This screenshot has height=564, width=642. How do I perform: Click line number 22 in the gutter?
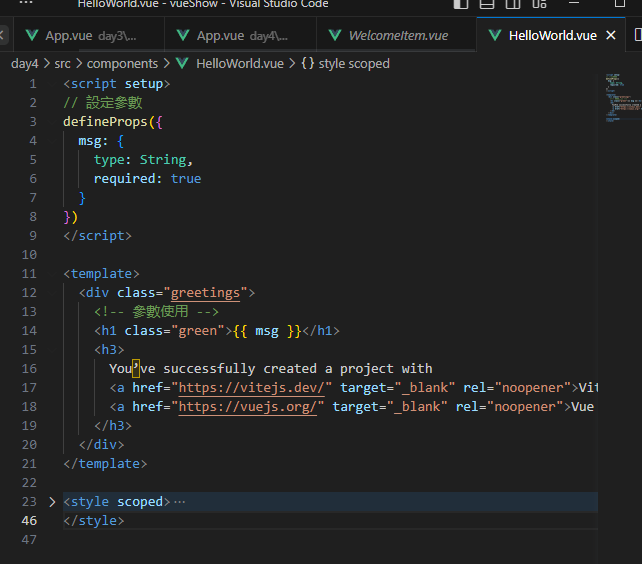(x=29, y=482)
